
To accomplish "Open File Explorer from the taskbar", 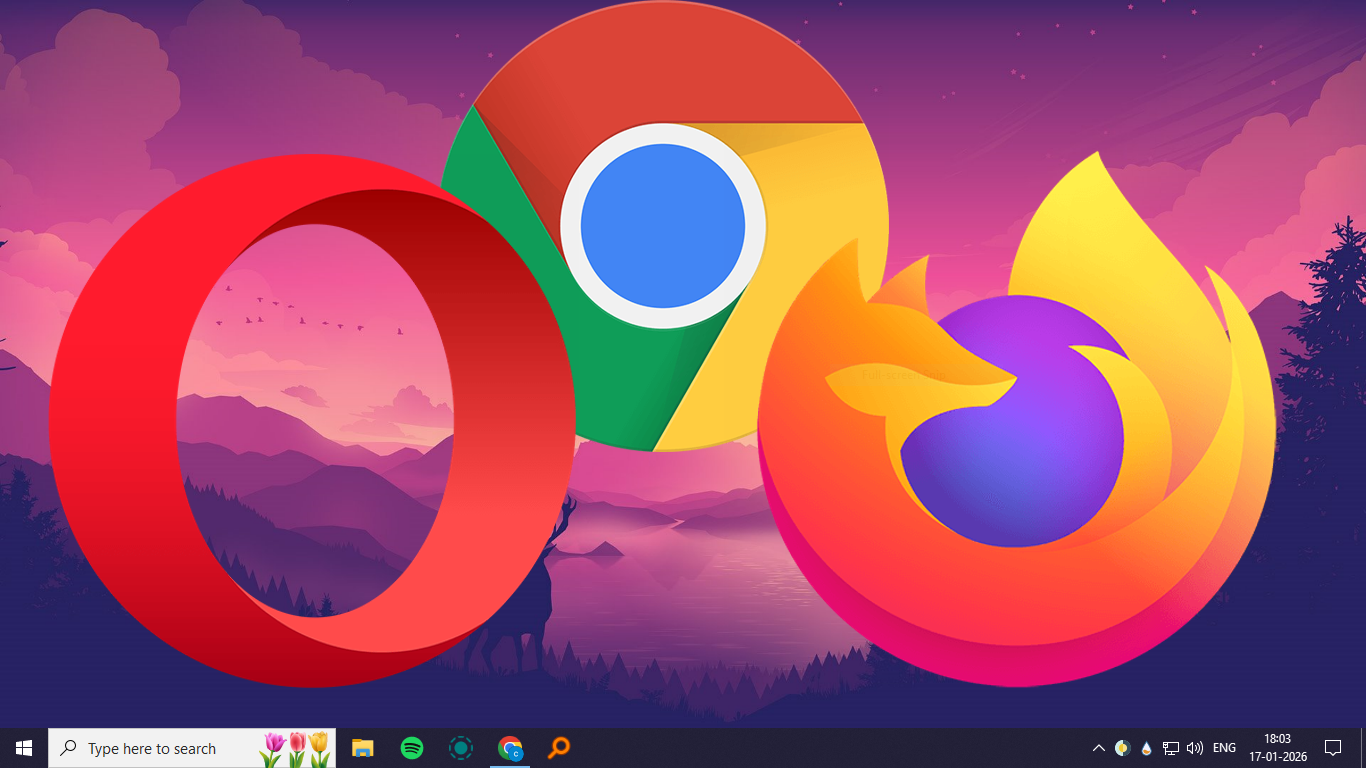I will [x=362, y=748].
